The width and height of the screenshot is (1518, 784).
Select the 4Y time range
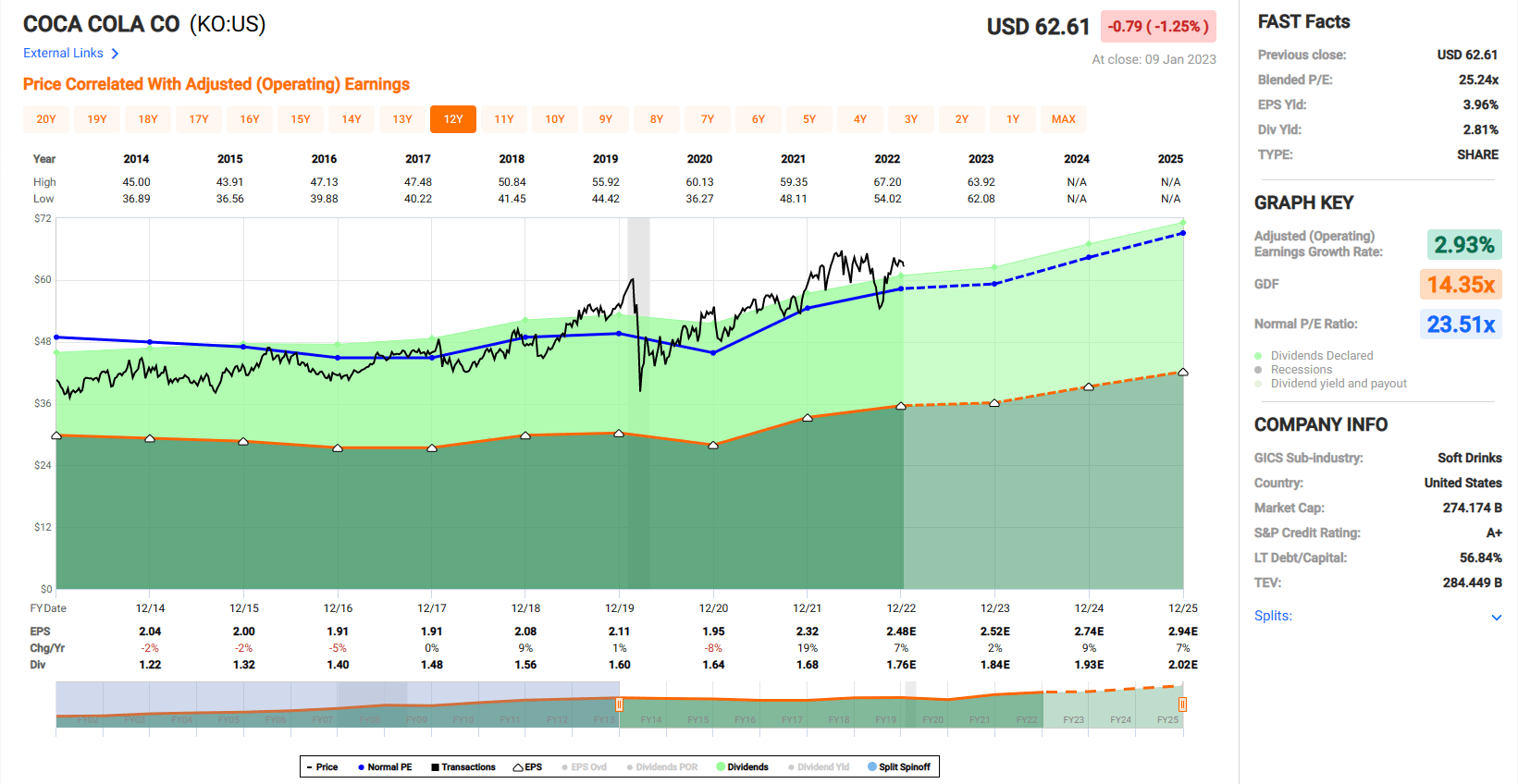coord(860,119)
